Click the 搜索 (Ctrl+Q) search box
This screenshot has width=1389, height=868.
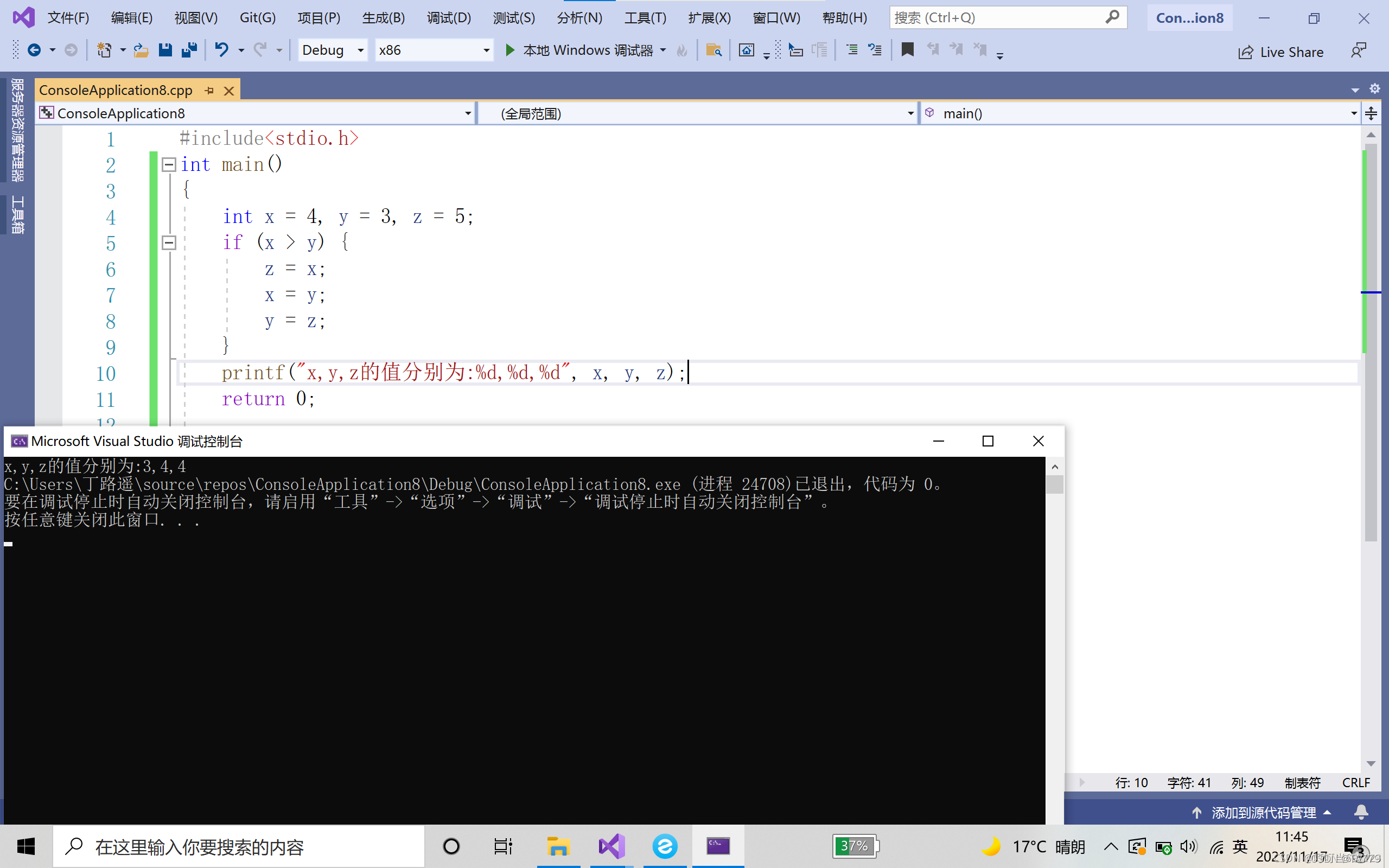coord(998,18)
